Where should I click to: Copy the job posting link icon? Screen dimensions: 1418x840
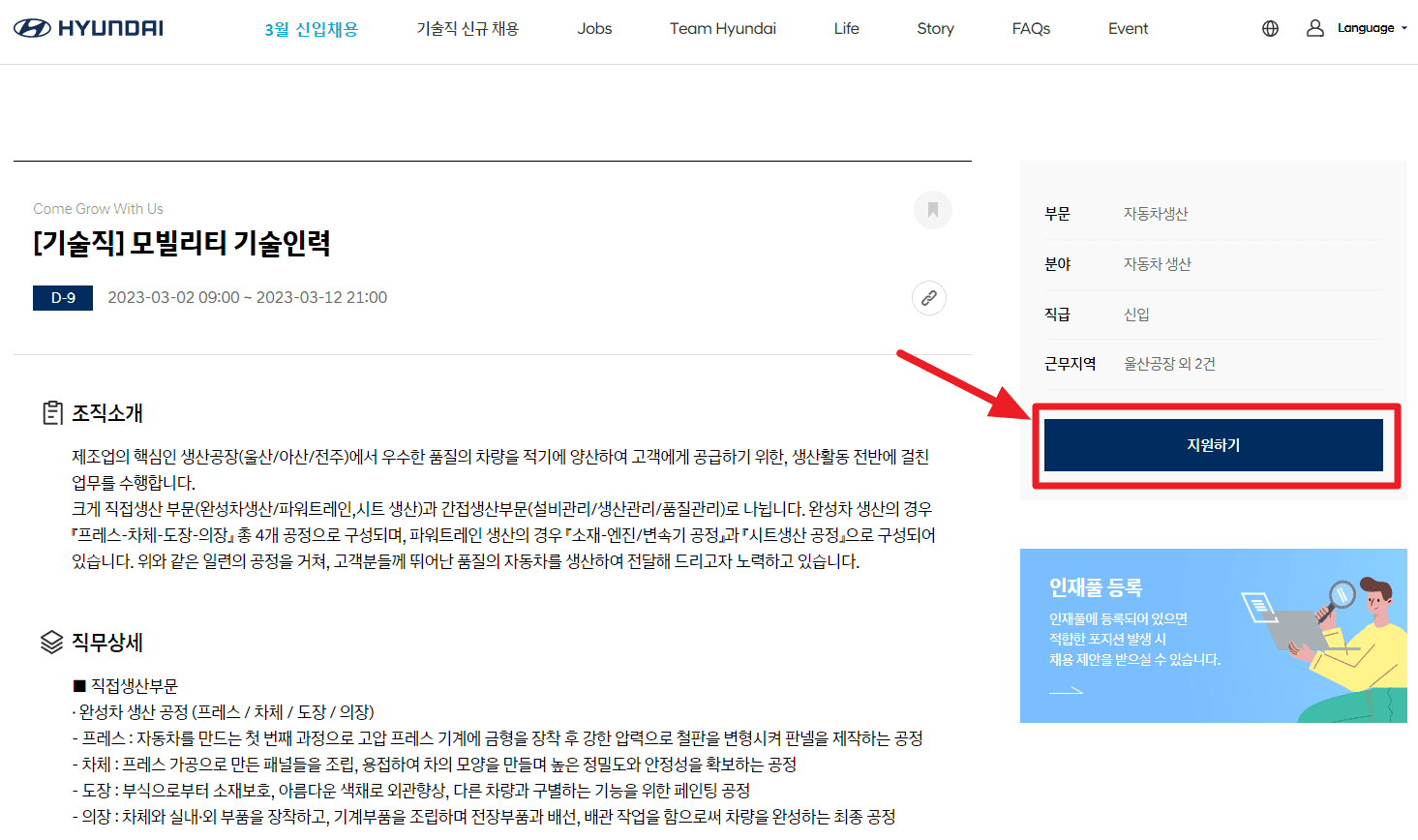pos(929,298)
